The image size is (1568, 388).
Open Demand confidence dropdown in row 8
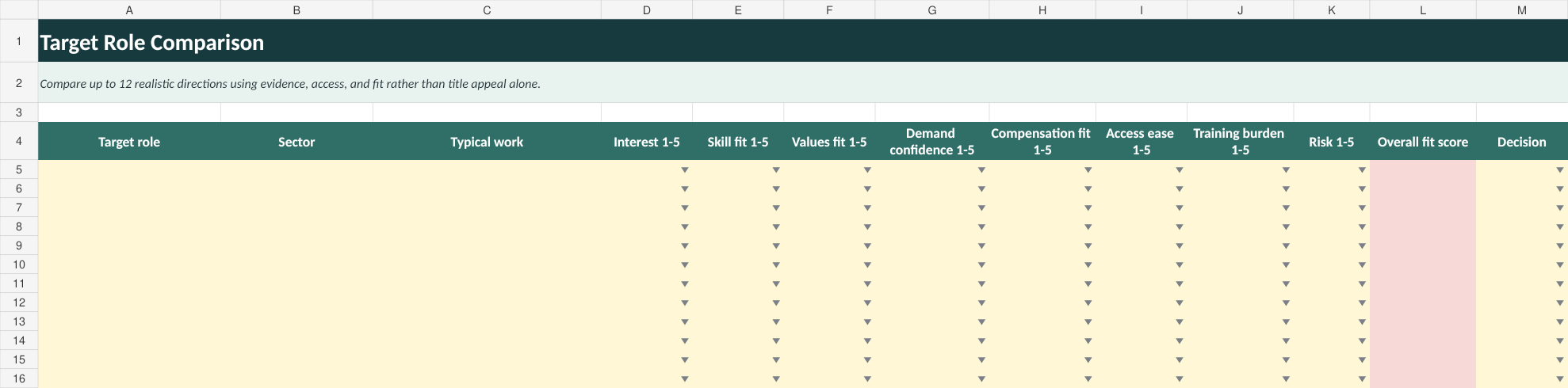click(981, 227)
